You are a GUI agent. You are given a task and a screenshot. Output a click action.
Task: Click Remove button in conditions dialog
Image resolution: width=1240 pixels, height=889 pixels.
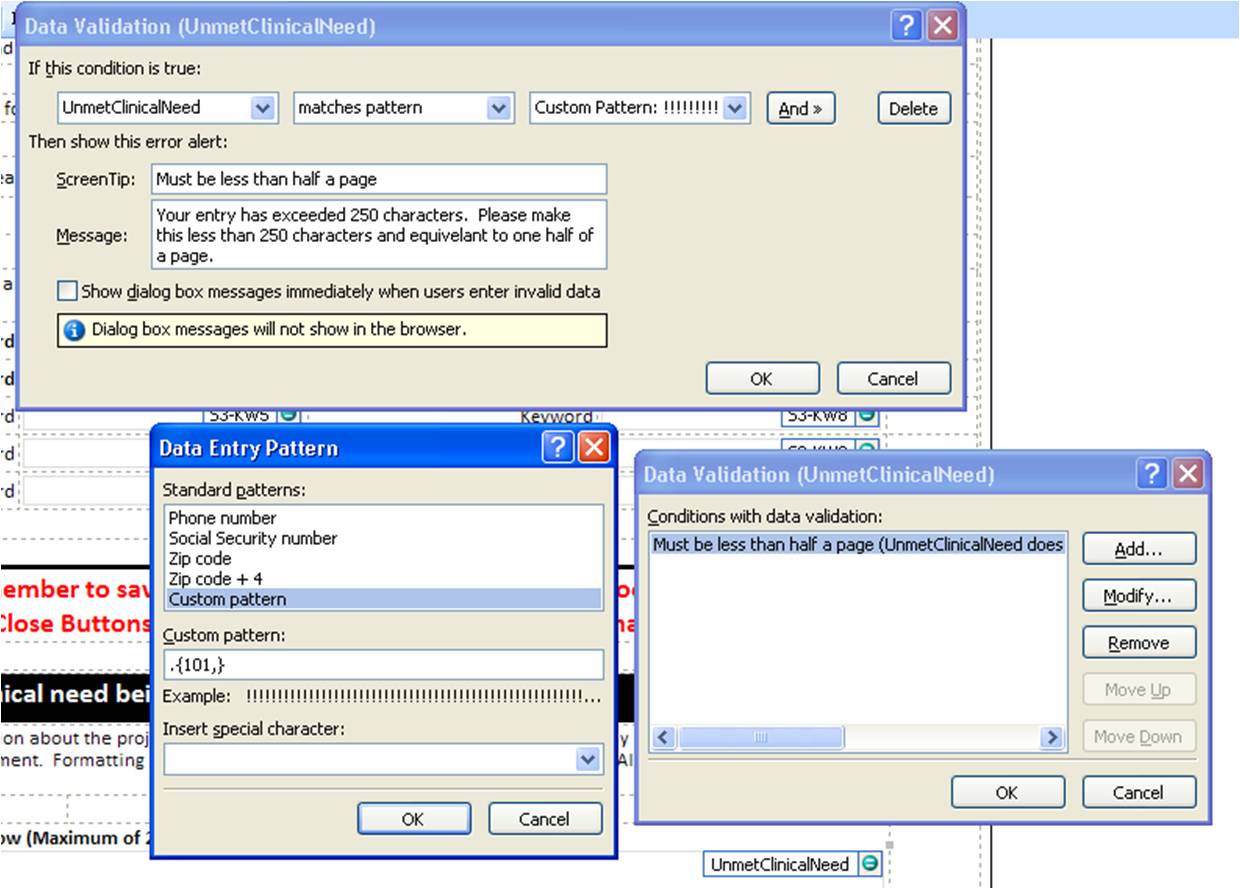pyautogui.click(x=1139, y=643)
